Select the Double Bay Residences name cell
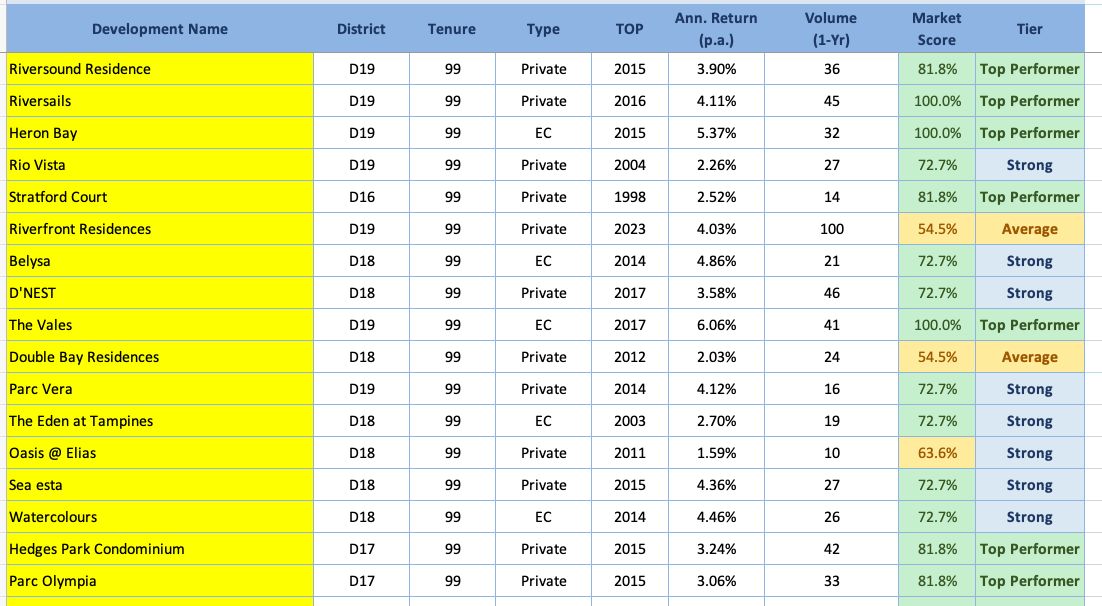Screen dimensions: 1102x606 point(160,357)
